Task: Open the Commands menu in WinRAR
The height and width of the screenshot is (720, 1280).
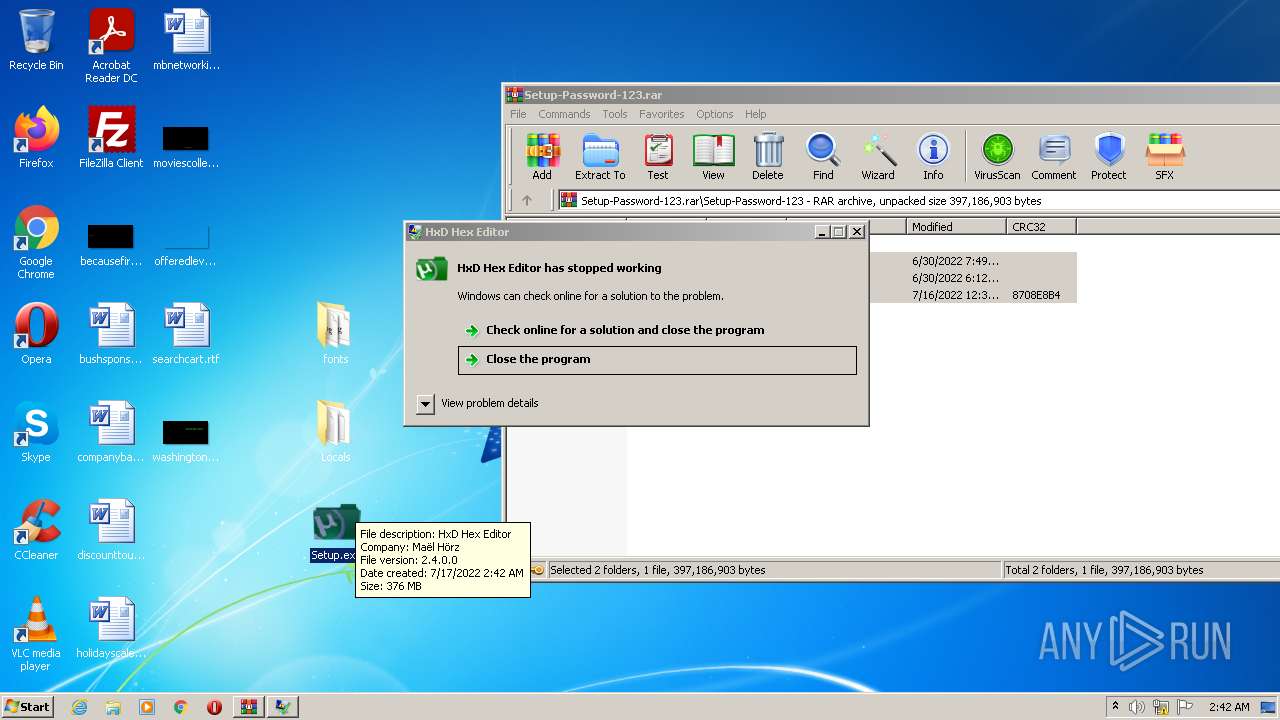Action: [564, 114]
